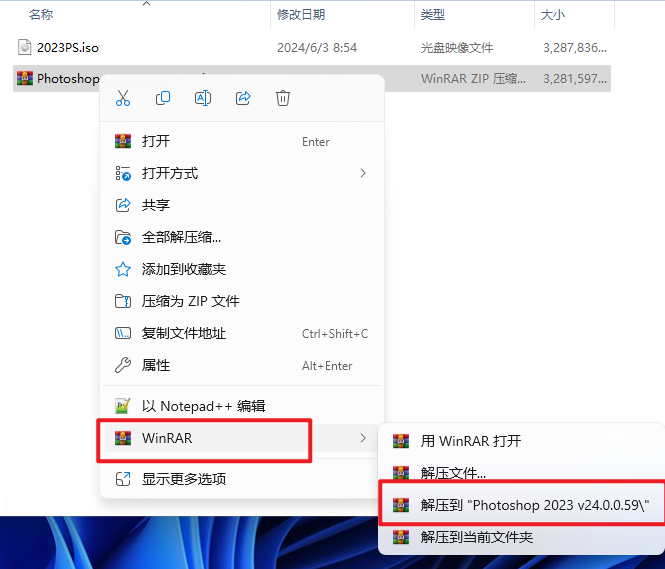This screenshot has height=569, width=665.
Task: Expand the WinRAR submenu chevron
Action: (363, 438)
